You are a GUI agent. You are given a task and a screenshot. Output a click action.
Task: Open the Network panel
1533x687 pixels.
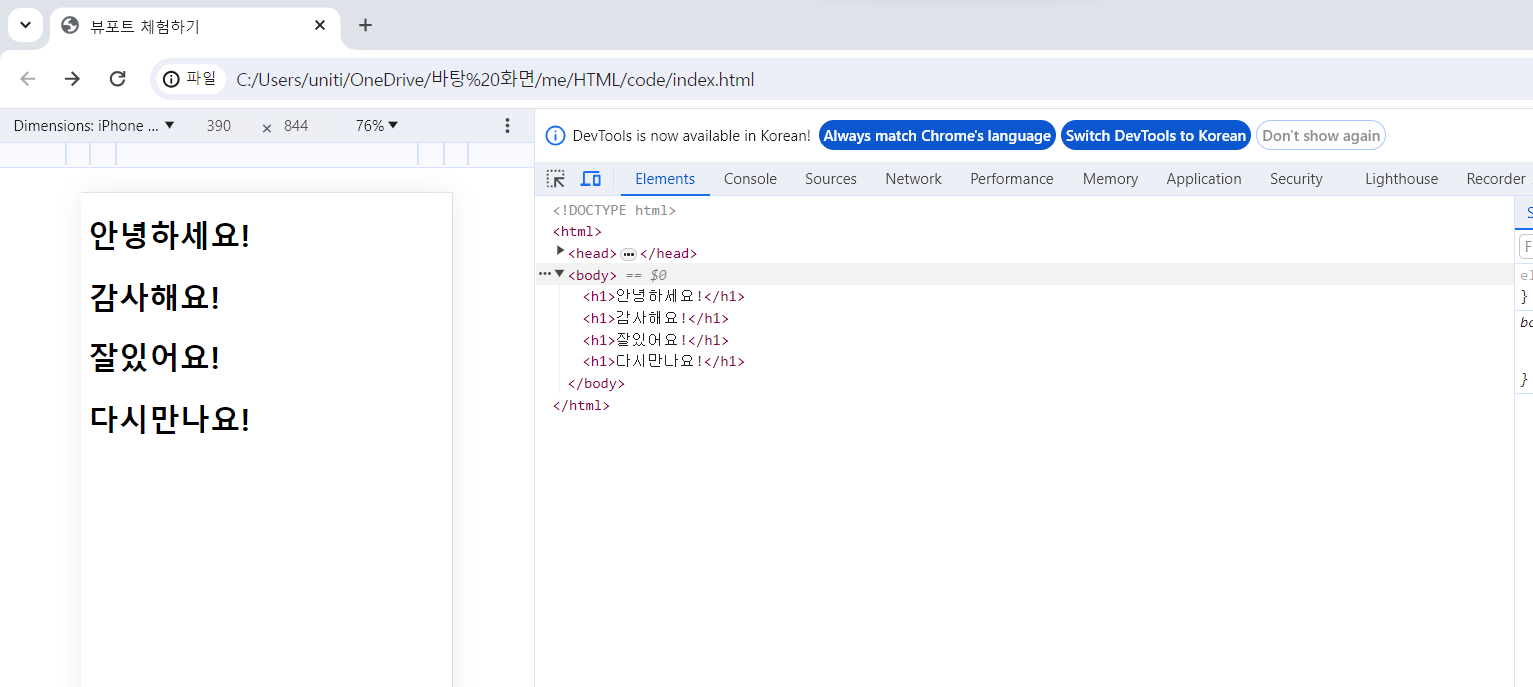[913, 178]
